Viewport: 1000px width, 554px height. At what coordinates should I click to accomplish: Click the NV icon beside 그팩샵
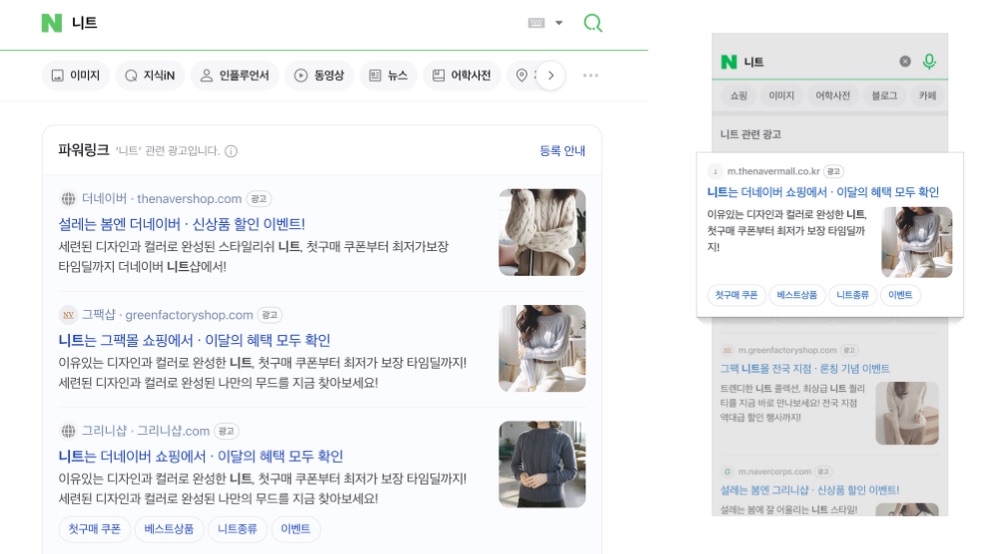pyautogui.click(x=68, y=315)
